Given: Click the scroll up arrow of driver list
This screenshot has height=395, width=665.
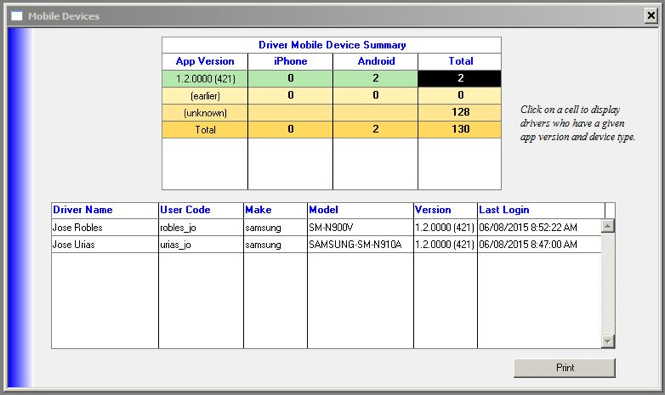Looking at the screenshot, I should click(x=608, y=226).
